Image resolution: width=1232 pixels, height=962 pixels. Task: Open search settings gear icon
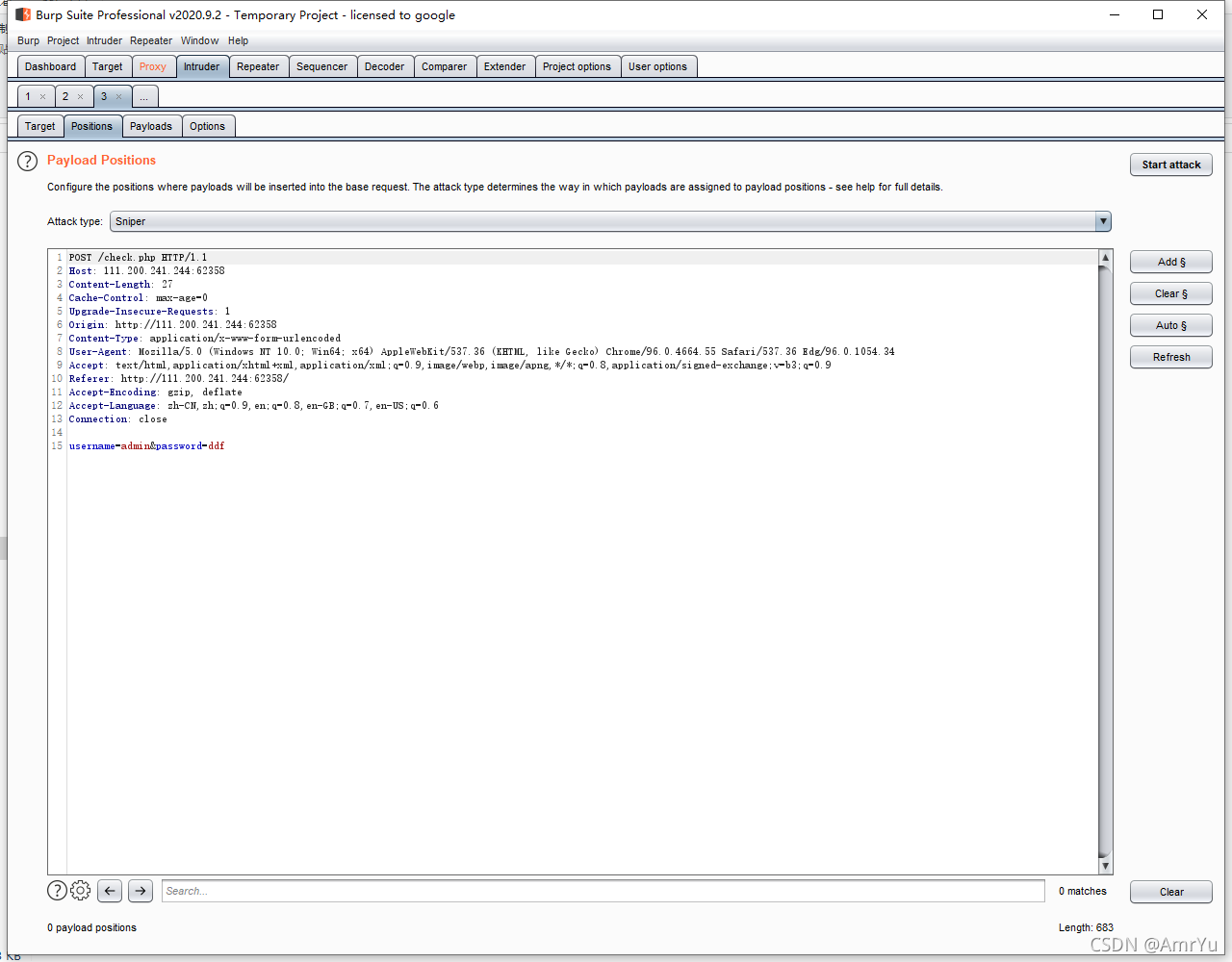[81, 891]
